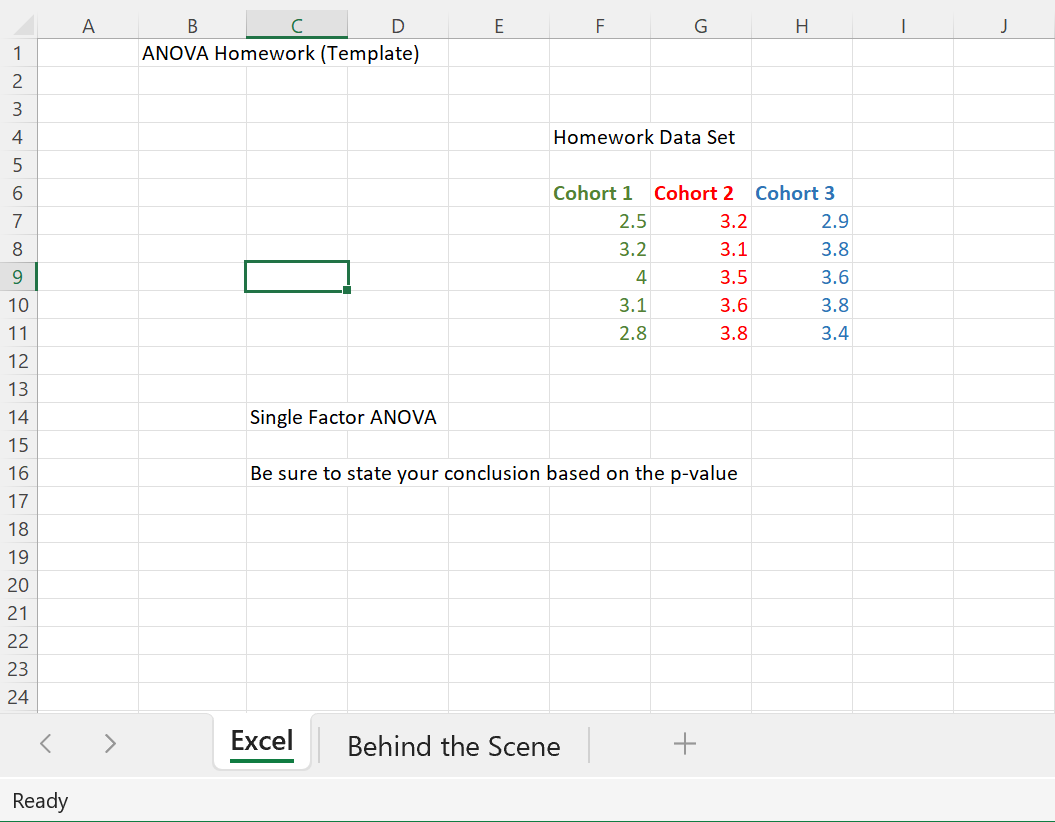
Task: Click Cohort 1 value 4
Action: (599, 277)
